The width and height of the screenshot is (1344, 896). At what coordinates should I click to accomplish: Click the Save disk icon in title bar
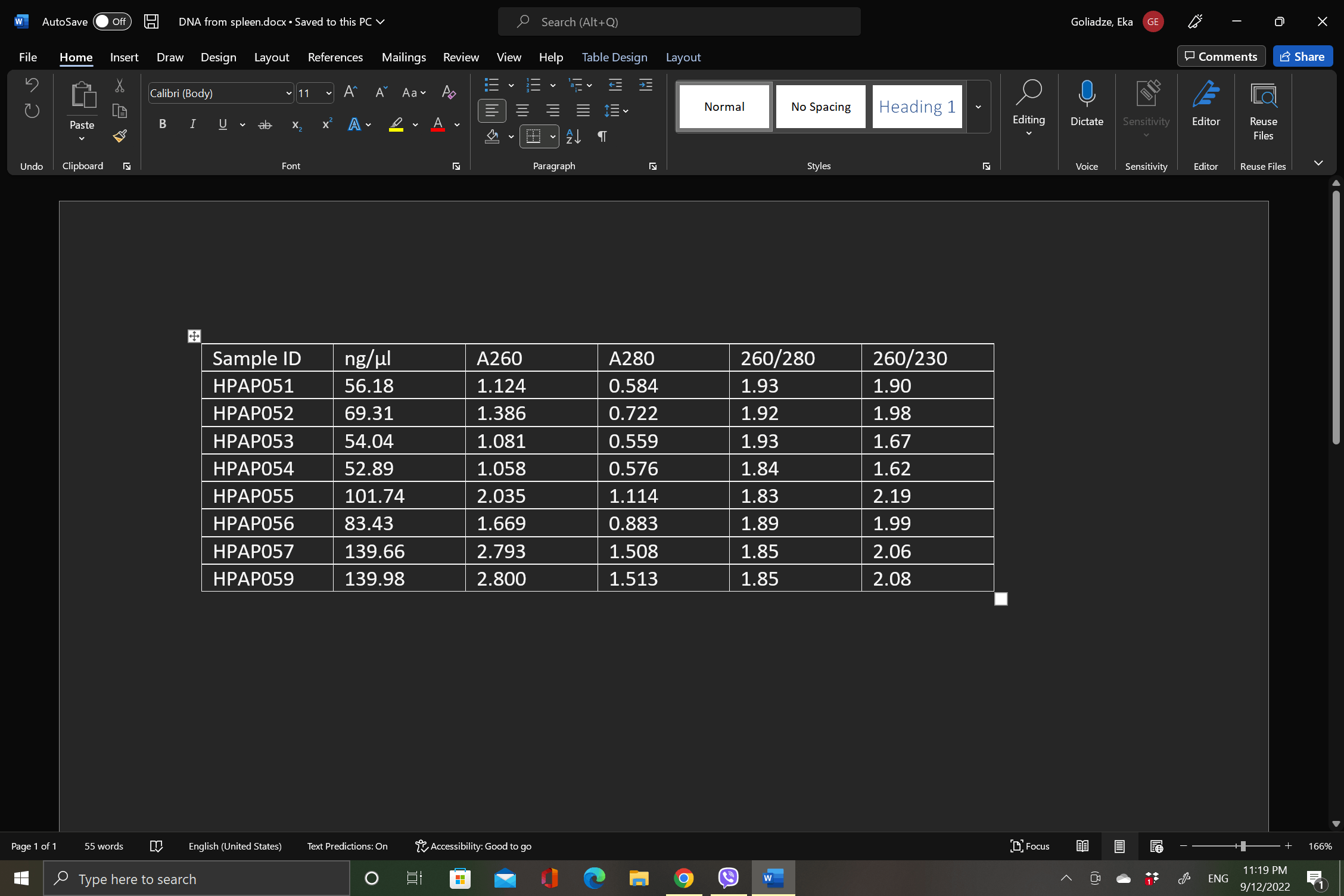click(151, 21)
